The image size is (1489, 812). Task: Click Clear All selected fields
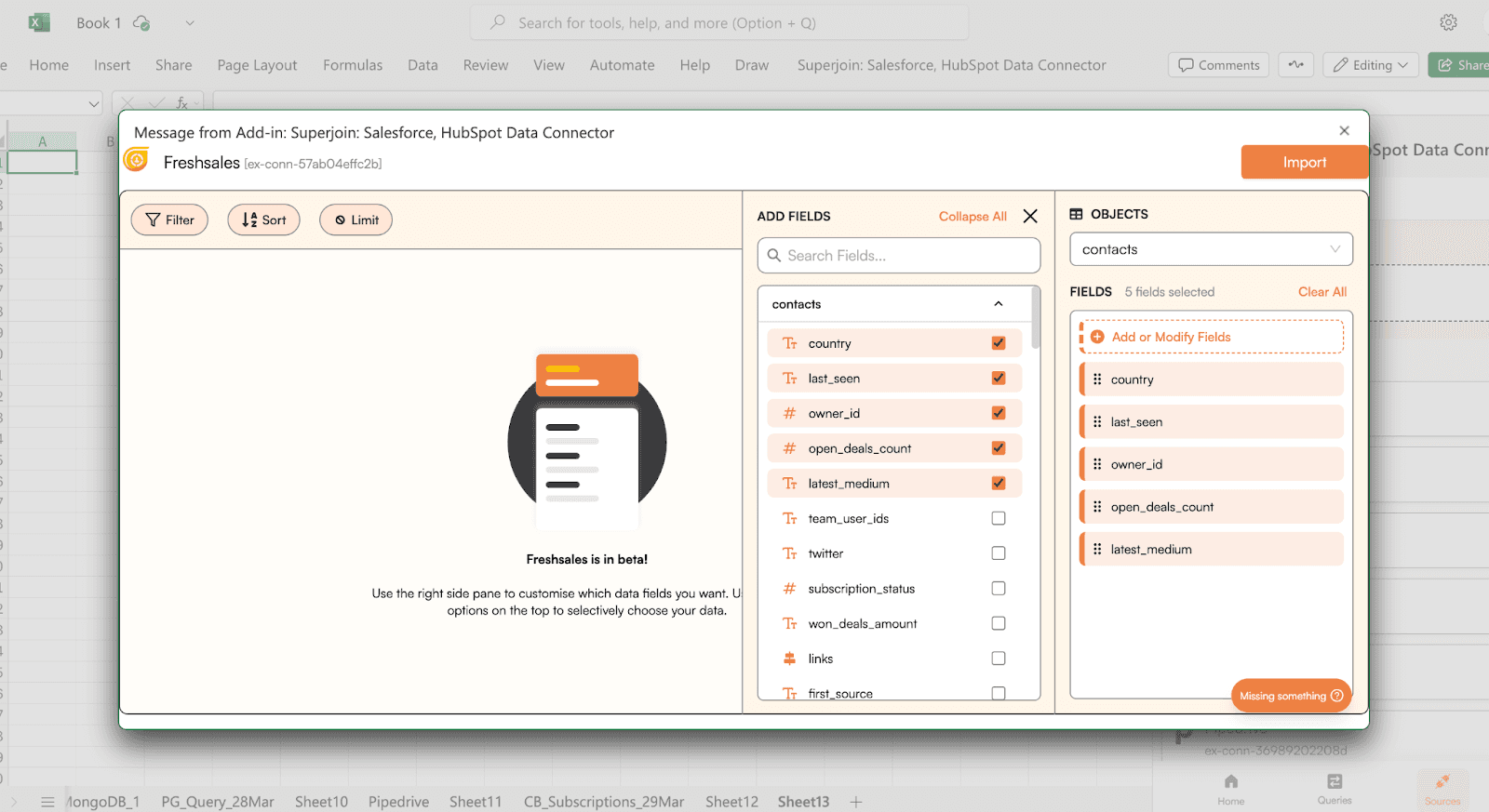1322,291
